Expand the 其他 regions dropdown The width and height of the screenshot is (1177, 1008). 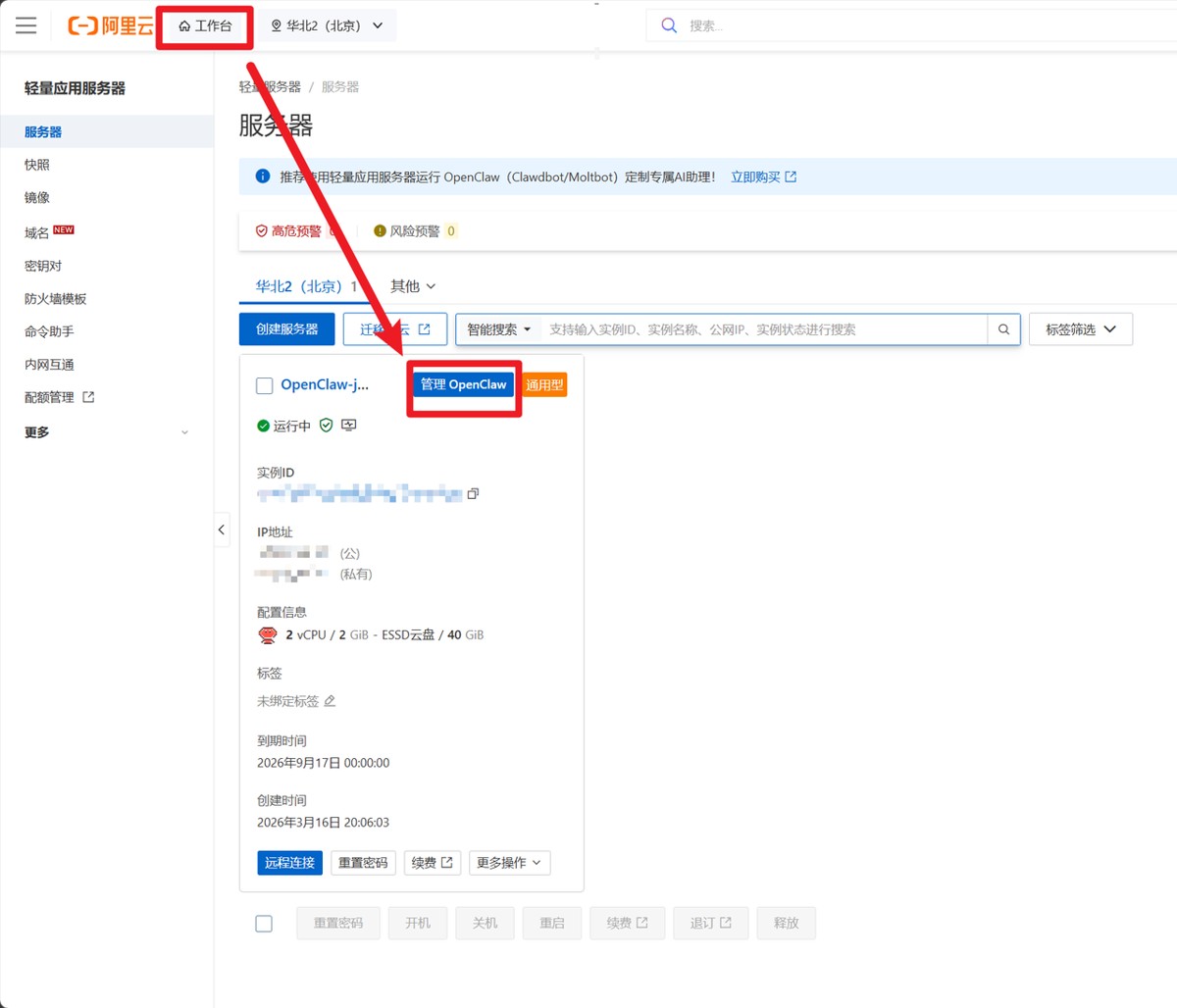(x=413, y=286)
